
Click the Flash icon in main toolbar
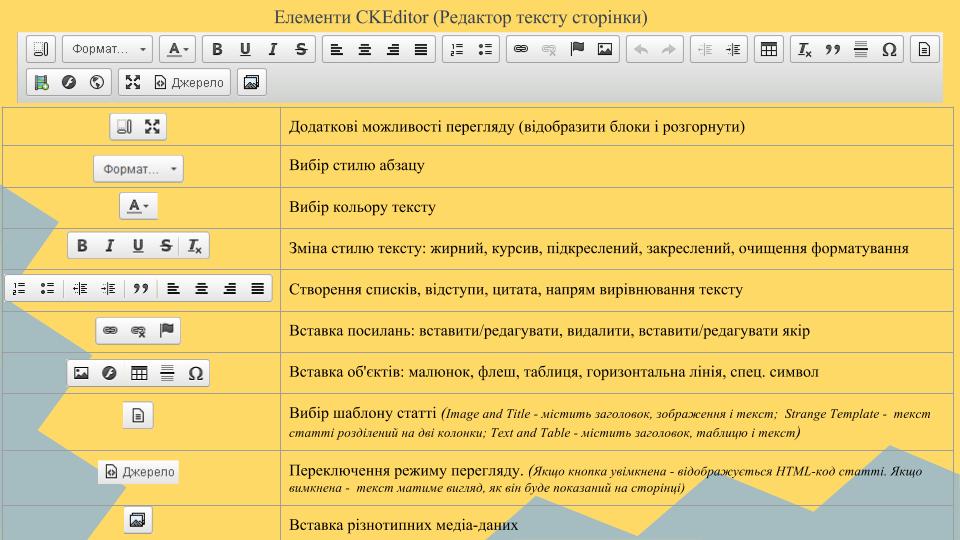69,82
